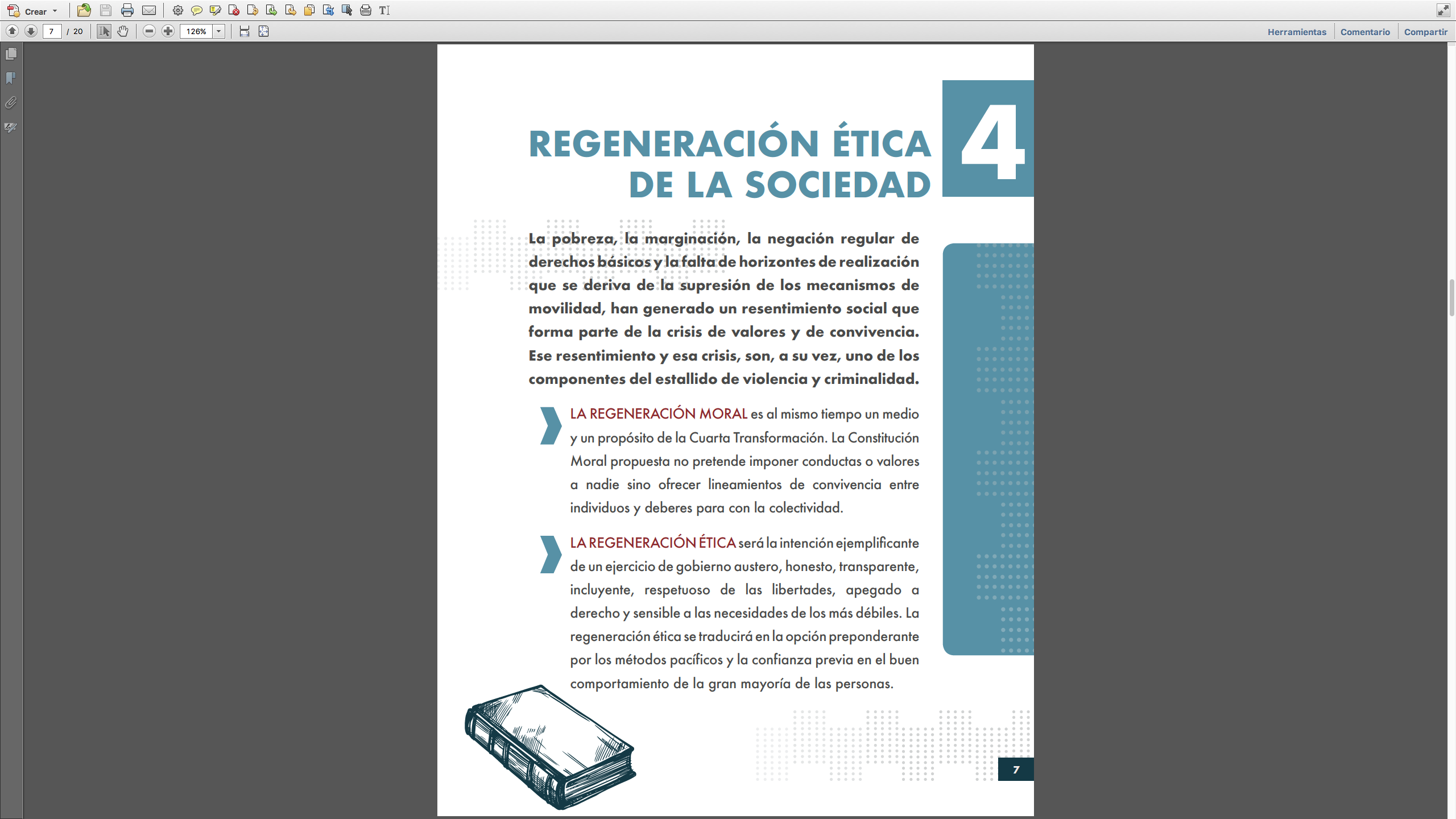The height and width of the screenshot is (819, 1456).
Task: Open the Comentario pane
Action: 1364,32
